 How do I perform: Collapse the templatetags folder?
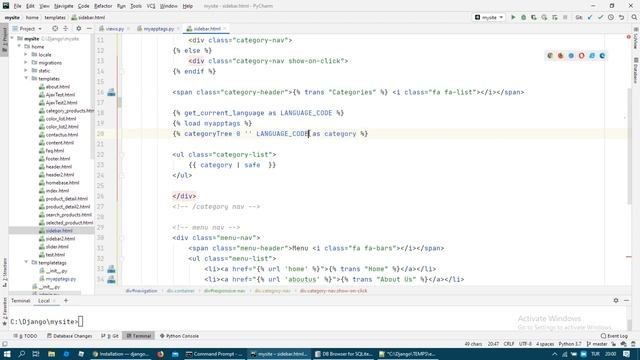[26, 262]
